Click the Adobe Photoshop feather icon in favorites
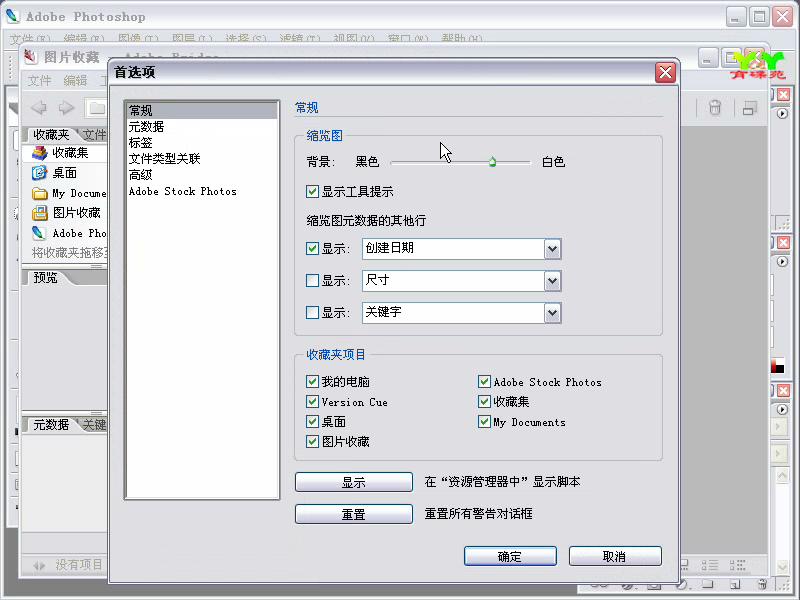Screen dimensions: 800x600 click(x=39, y=233)
